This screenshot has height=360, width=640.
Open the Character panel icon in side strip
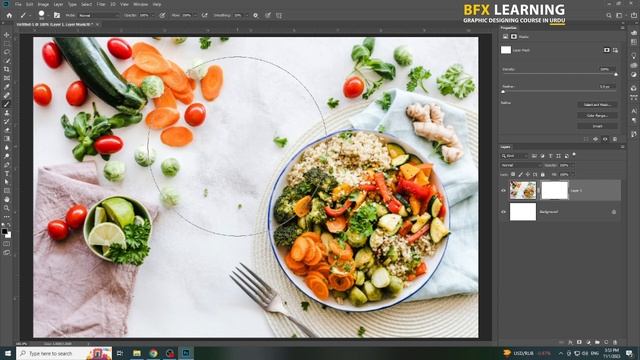(x=633, y=111)
